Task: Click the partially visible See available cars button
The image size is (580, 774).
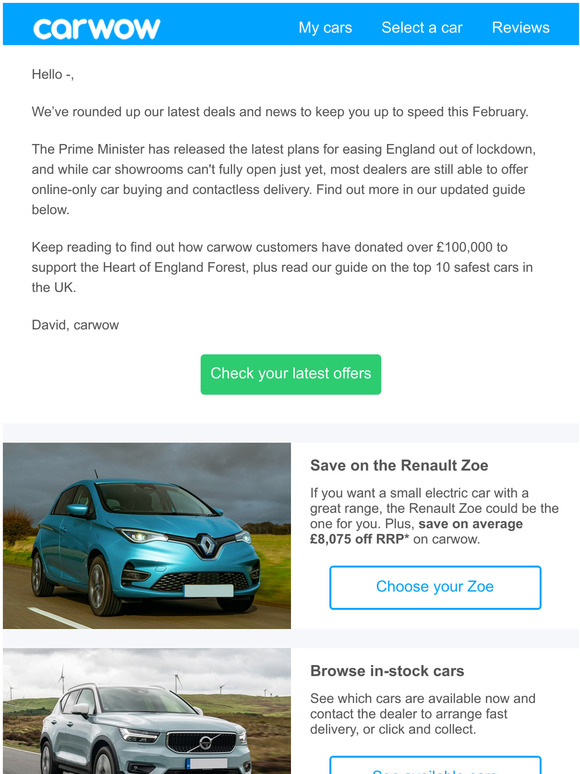Action: (x=435, y=765)
